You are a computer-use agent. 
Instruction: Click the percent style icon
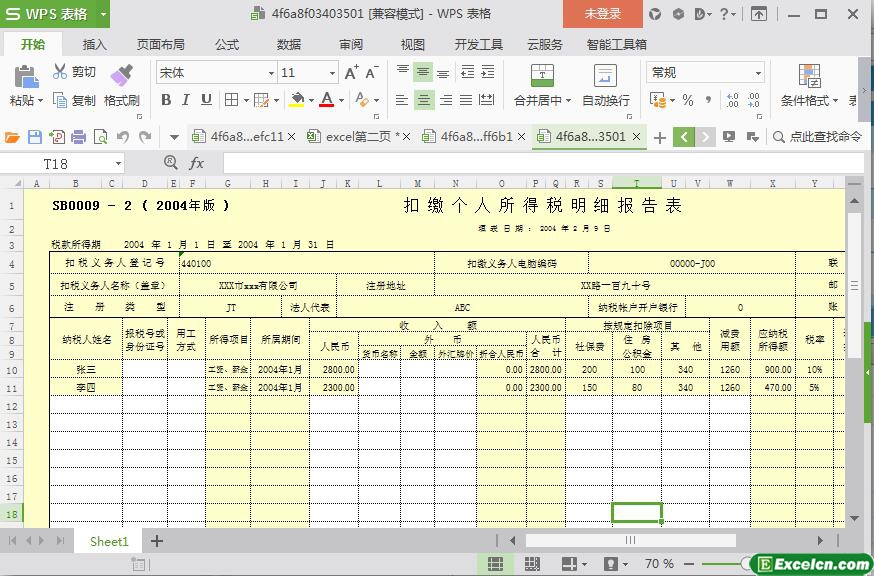[688, 100]
